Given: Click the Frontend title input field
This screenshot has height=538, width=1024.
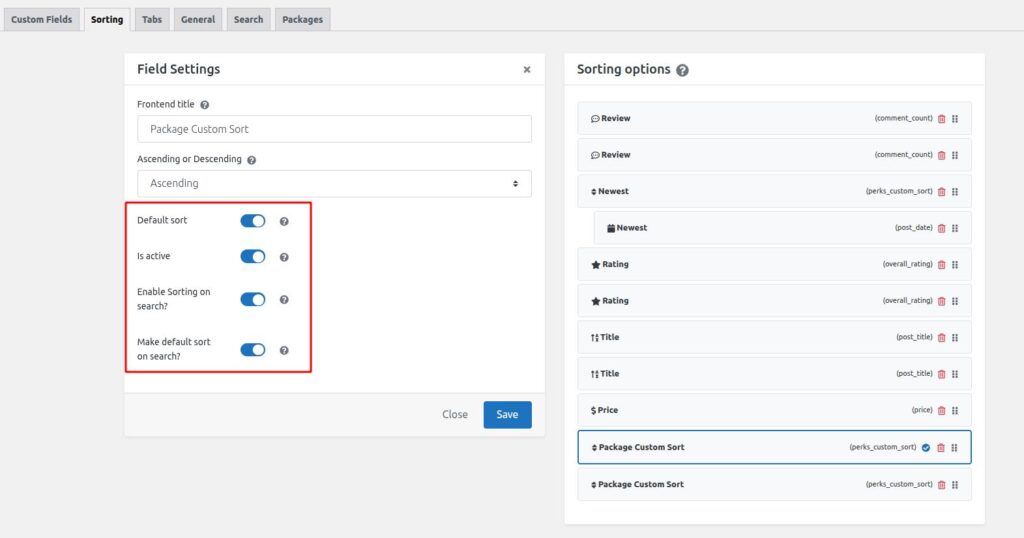Looking at the screenshot, I should [x=334, y=129].
